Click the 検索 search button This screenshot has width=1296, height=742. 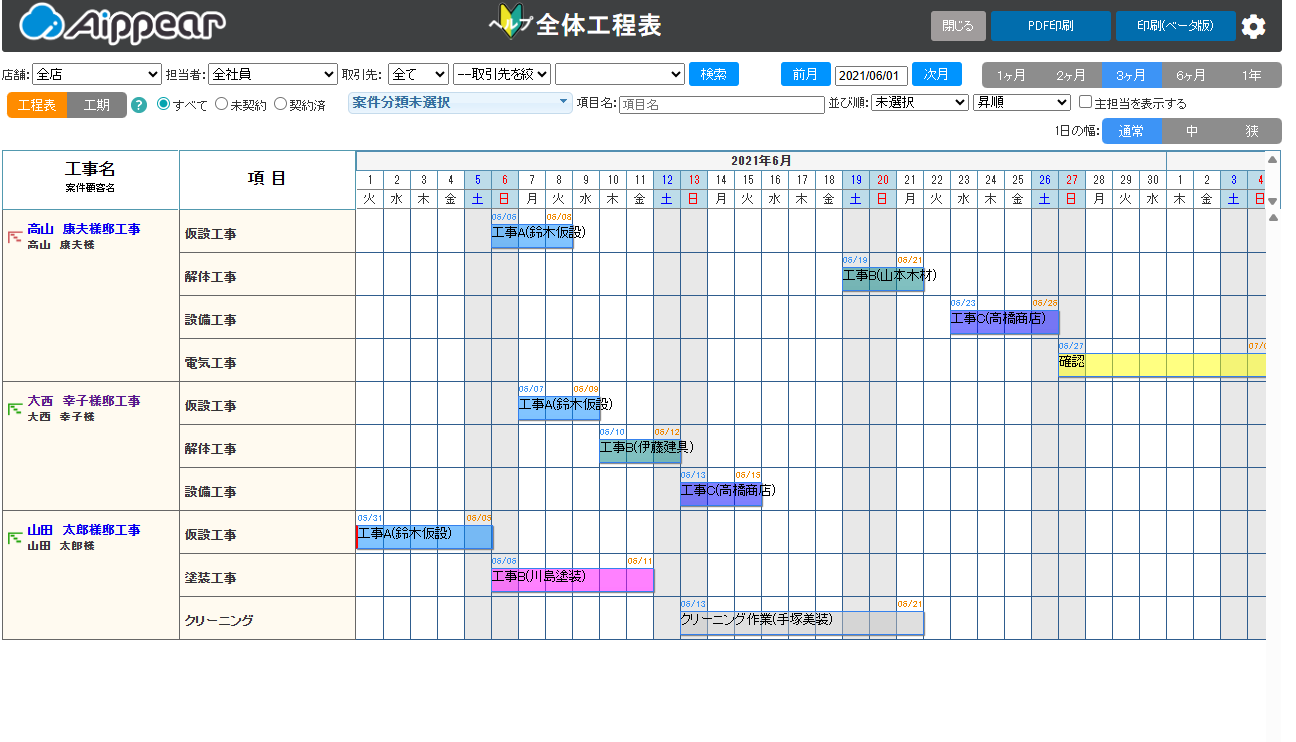pyautogui.click(x=714, y=74)
